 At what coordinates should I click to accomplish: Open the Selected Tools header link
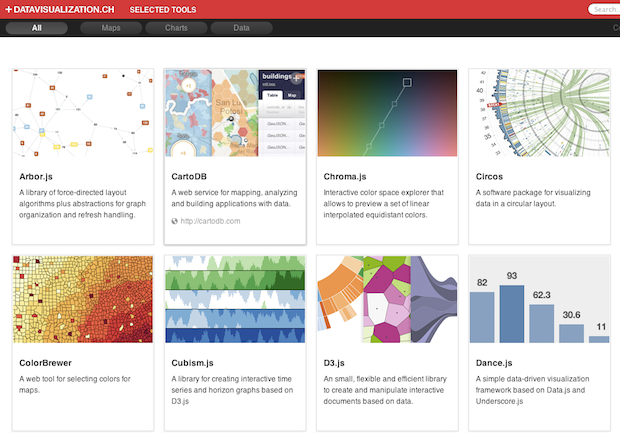(163, 9)
